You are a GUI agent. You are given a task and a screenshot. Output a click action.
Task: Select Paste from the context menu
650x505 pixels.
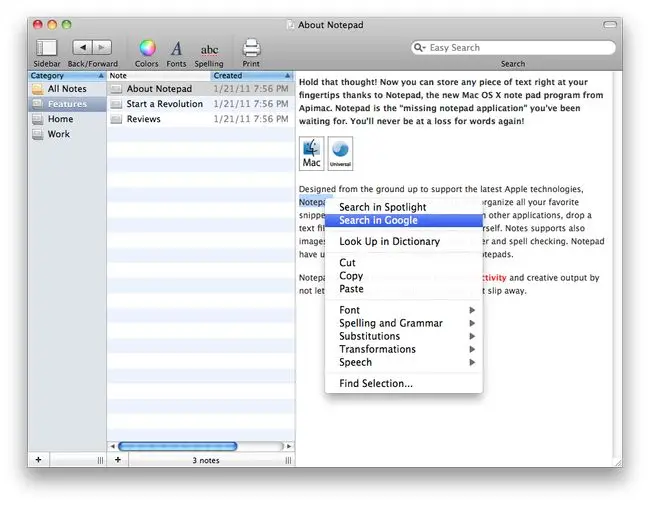pyautogui.click(x=404, y=289)
